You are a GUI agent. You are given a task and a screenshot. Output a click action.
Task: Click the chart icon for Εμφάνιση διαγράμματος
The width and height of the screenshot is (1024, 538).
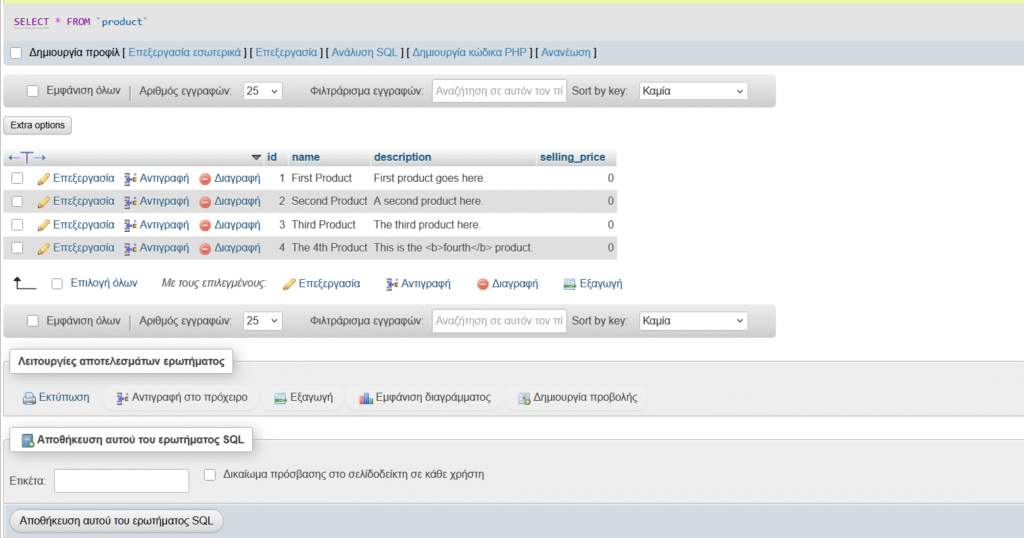tap(365, 398)
